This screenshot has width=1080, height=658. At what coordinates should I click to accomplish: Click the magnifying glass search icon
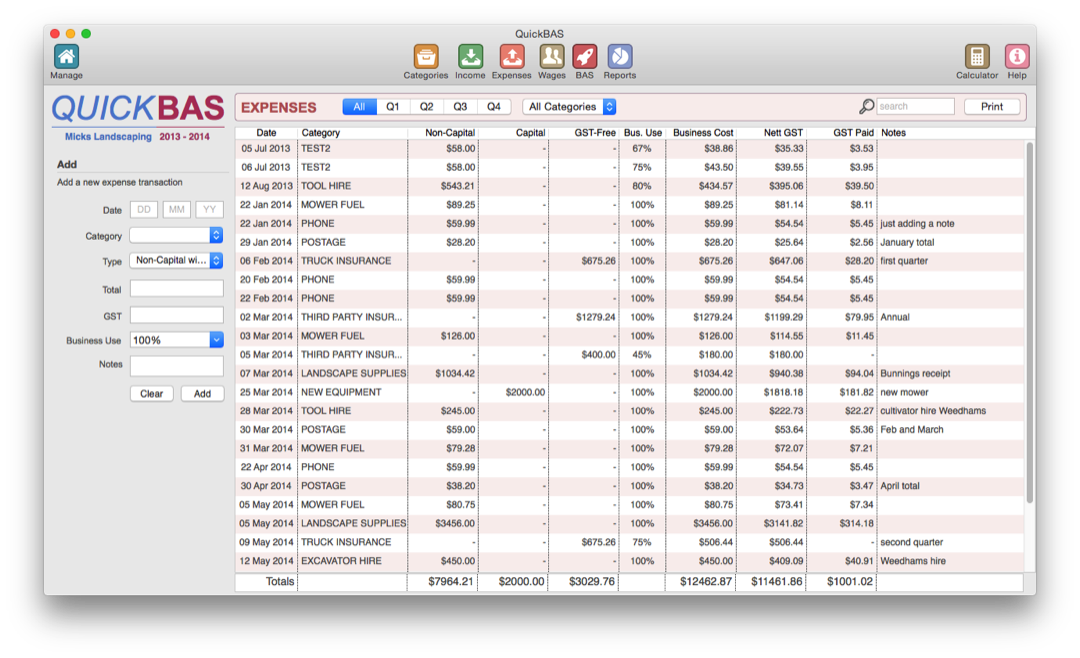(866, 106)
